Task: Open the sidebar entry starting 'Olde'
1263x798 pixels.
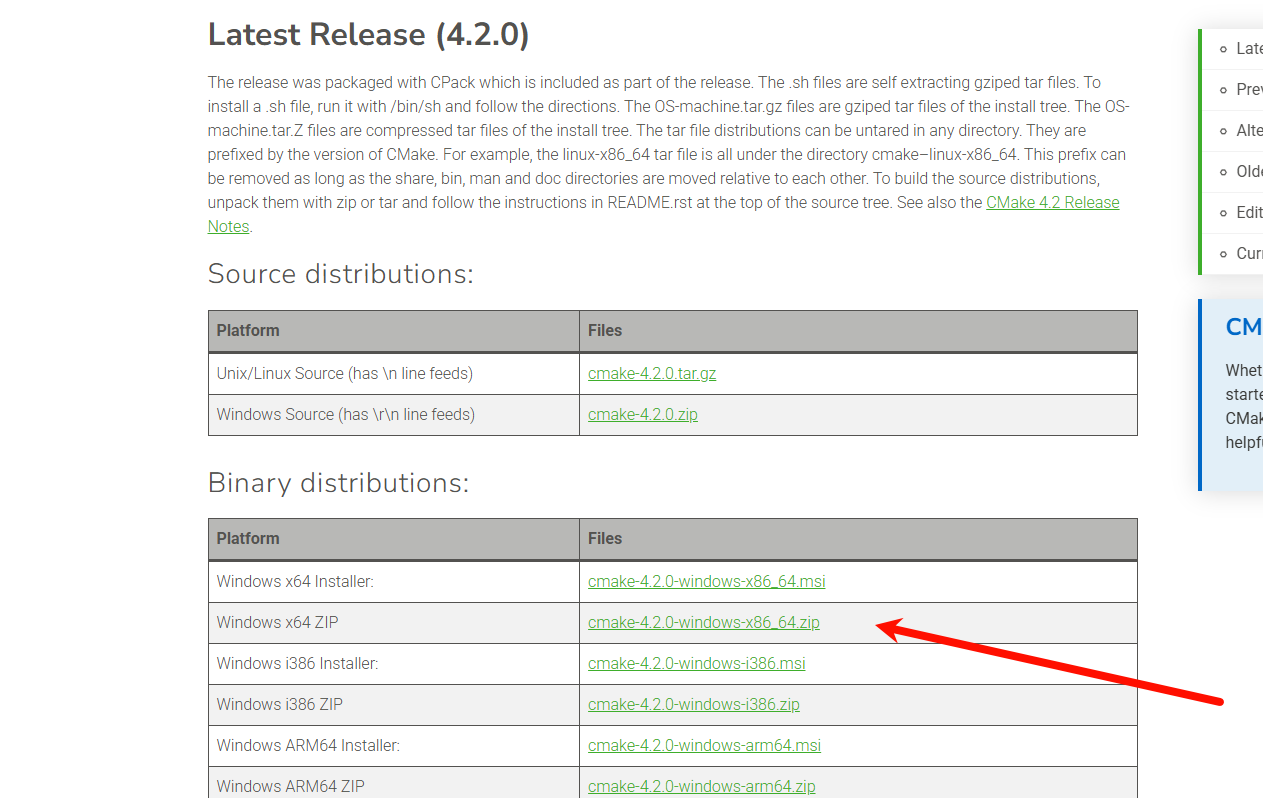Action: (1248, 171)
